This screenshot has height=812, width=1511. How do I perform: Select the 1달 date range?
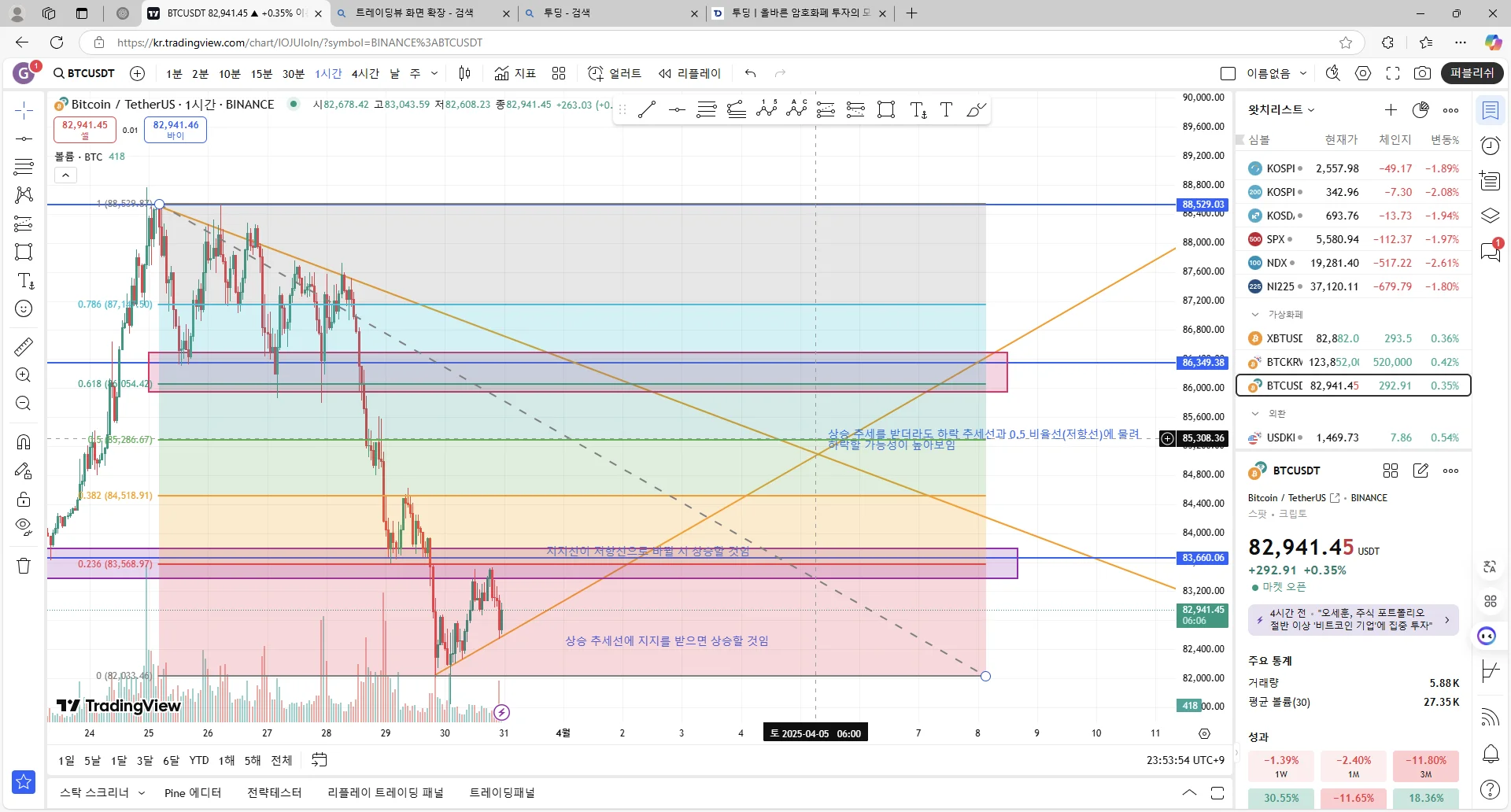point(119,760)
